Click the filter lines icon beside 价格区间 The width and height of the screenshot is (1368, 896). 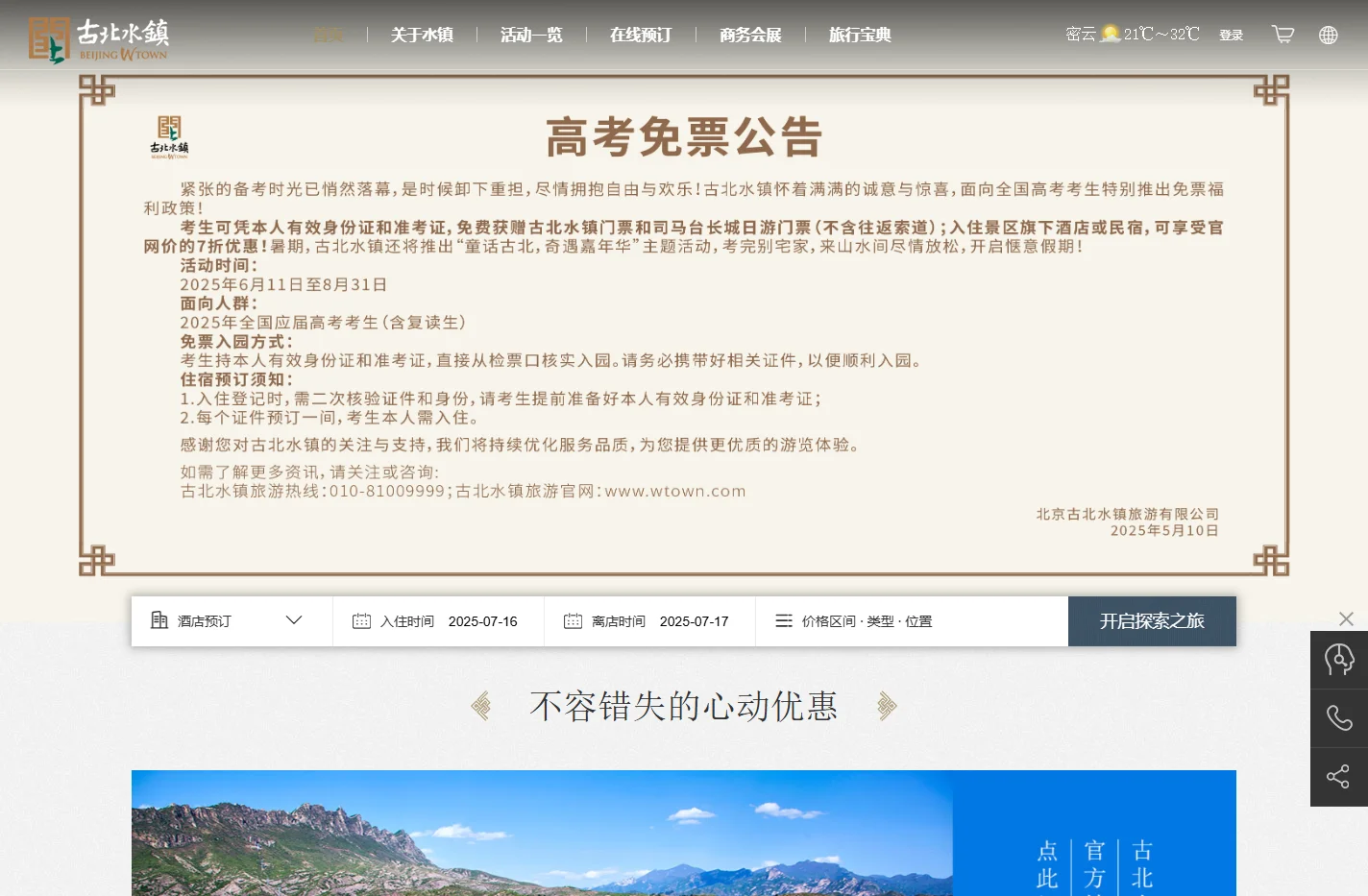(x=784, y=621)
